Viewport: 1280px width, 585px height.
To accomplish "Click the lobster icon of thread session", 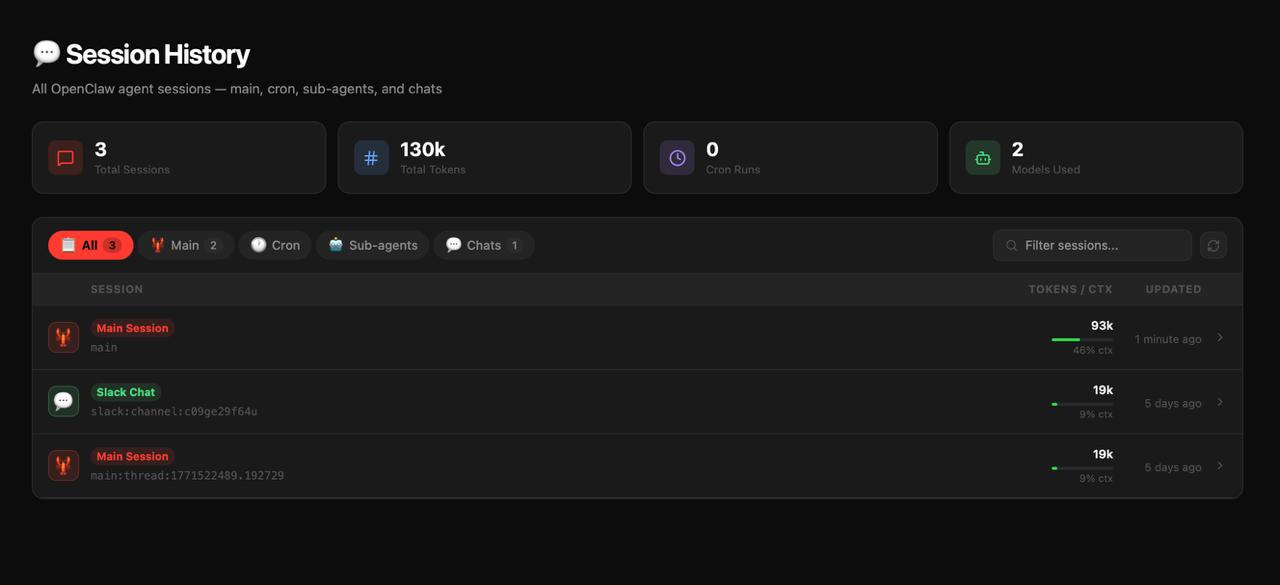I will point(64,465).
